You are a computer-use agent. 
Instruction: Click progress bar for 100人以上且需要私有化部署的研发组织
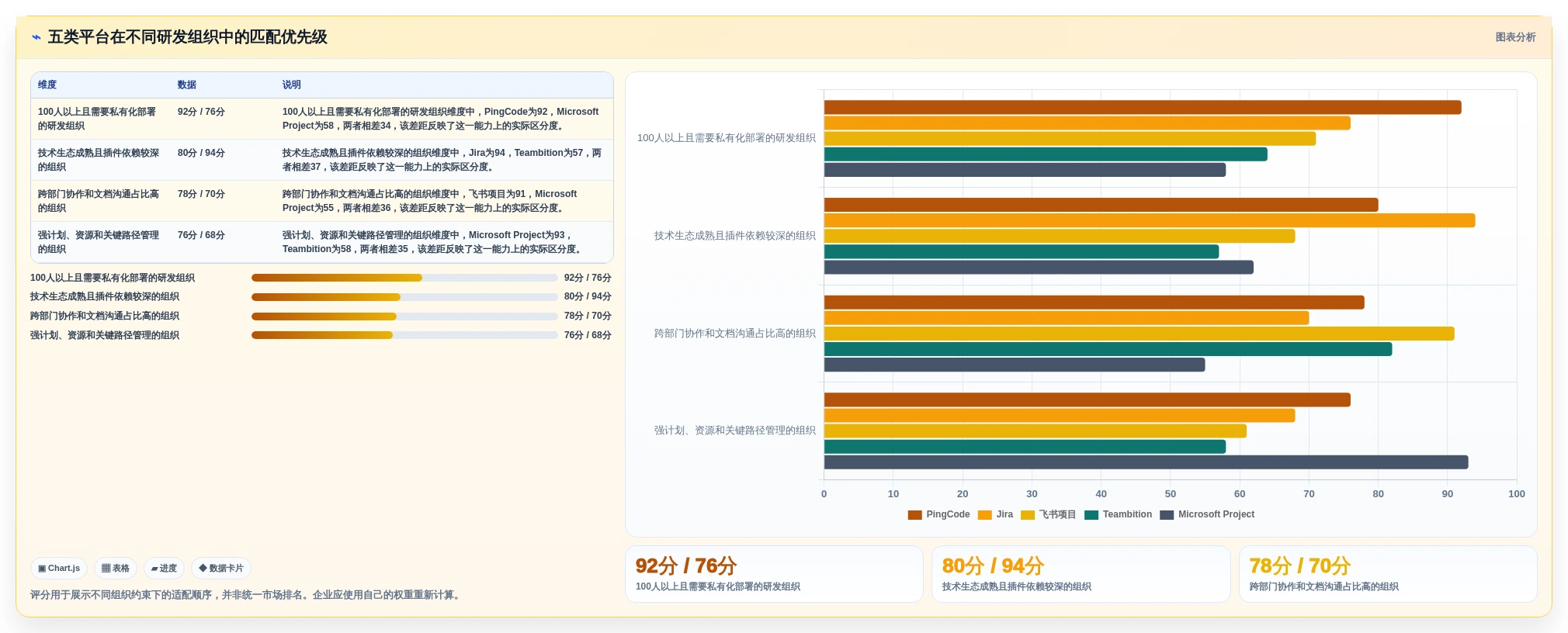click(x=404, y=278)
